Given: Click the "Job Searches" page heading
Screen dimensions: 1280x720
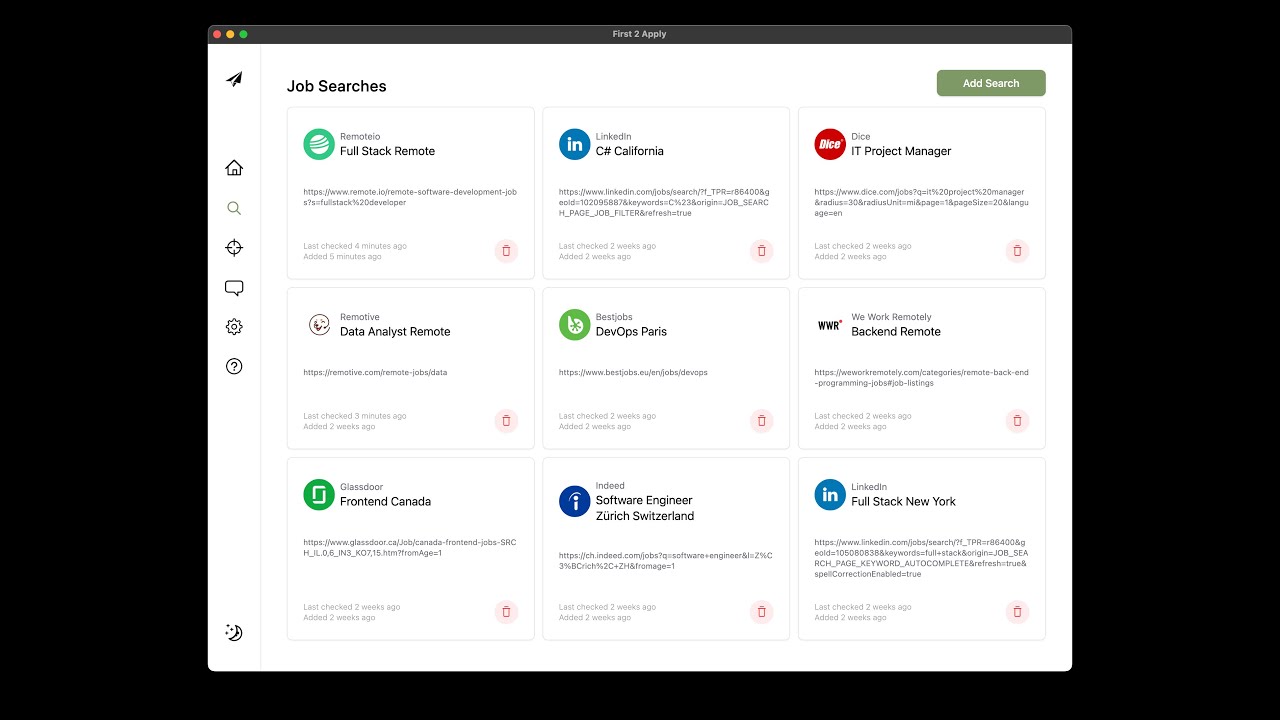Looking at the screenshot, I should coord(337,86).
